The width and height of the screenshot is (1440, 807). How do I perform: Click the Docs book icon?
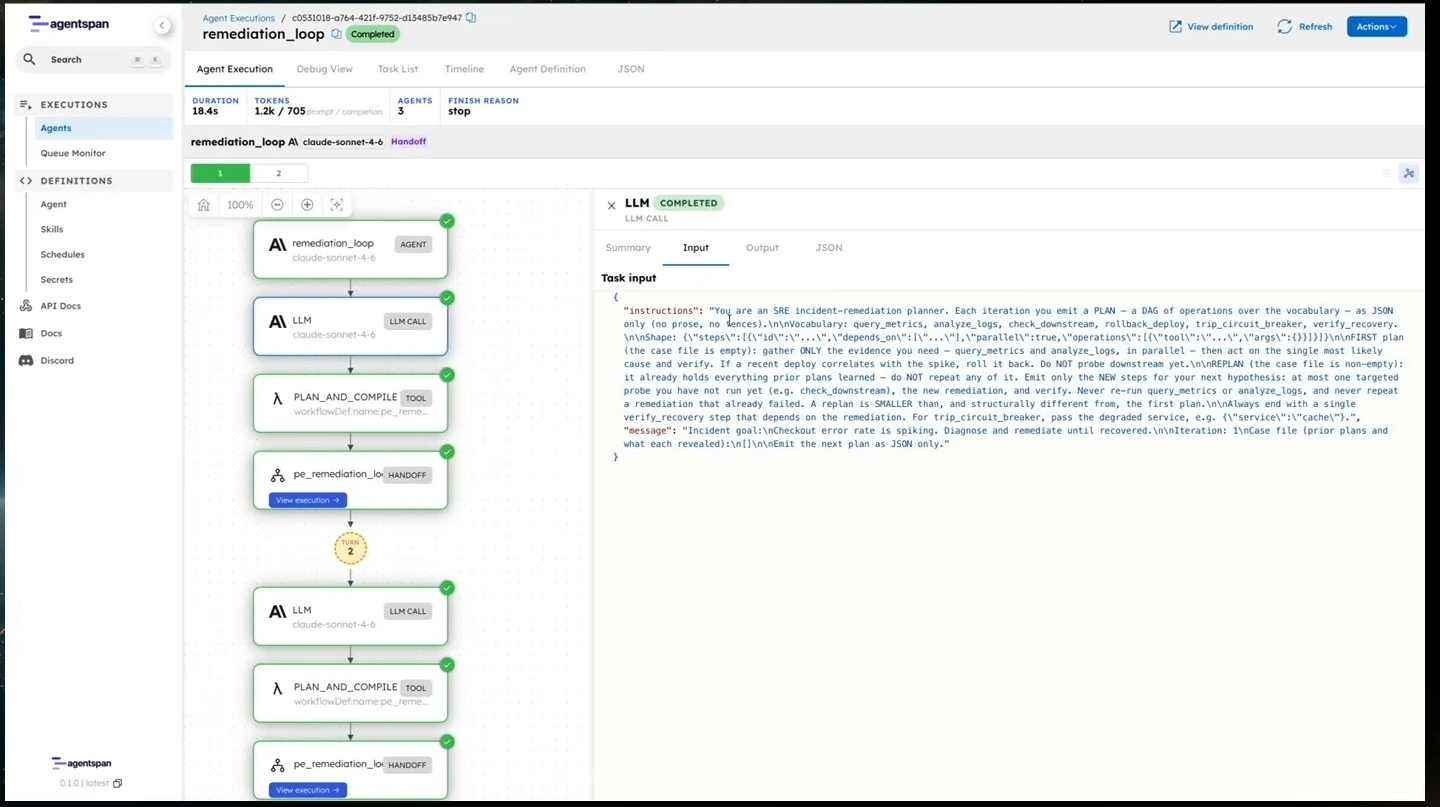[x=26, y=333]
